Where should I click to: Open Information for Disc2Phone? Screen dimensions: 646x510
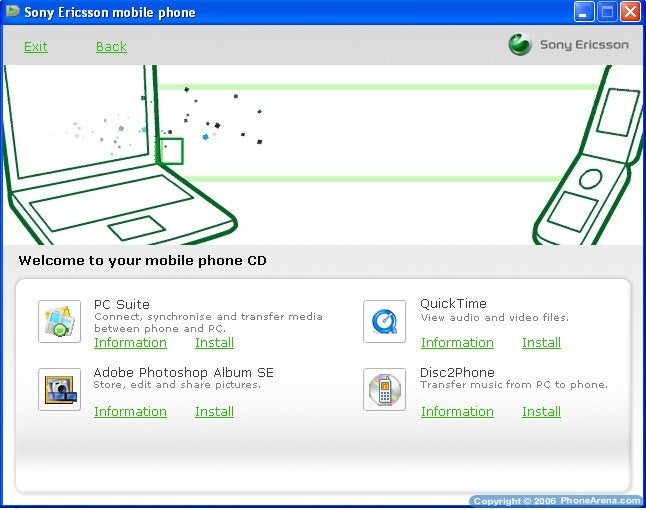click(457, 412)
